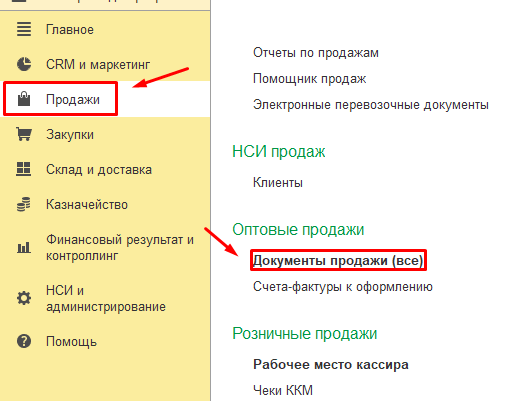510x401 pixels.
Task: Click the Казначейство coins stack icon
Action: click(24, 204)
